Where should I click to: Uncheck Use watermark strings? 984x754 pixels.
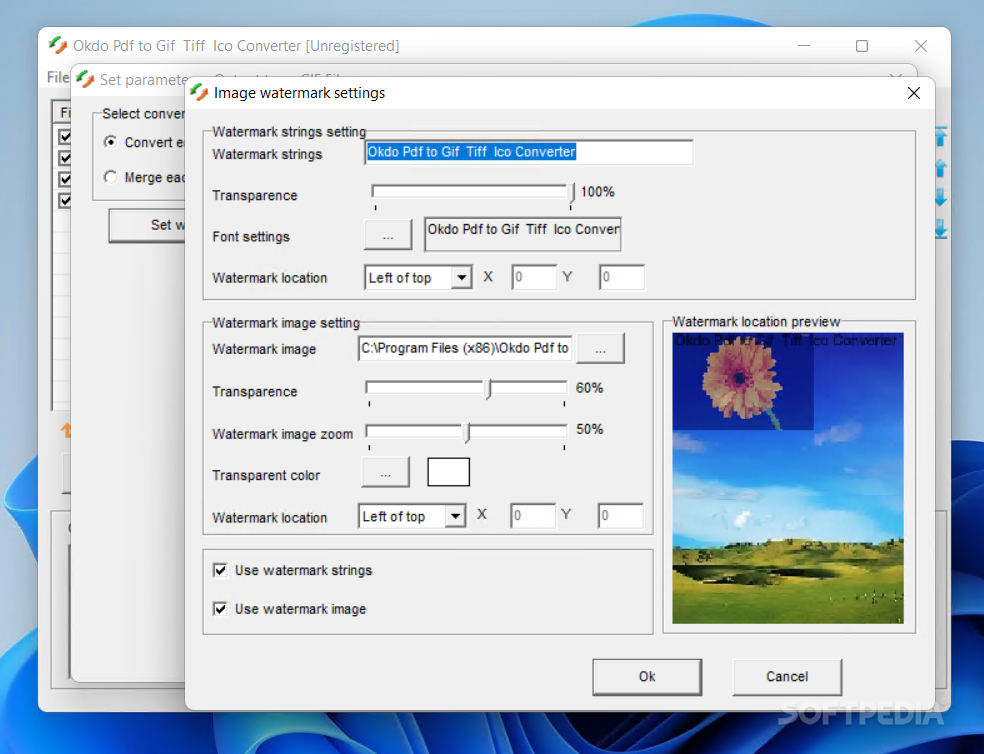[x=220, y=570]
